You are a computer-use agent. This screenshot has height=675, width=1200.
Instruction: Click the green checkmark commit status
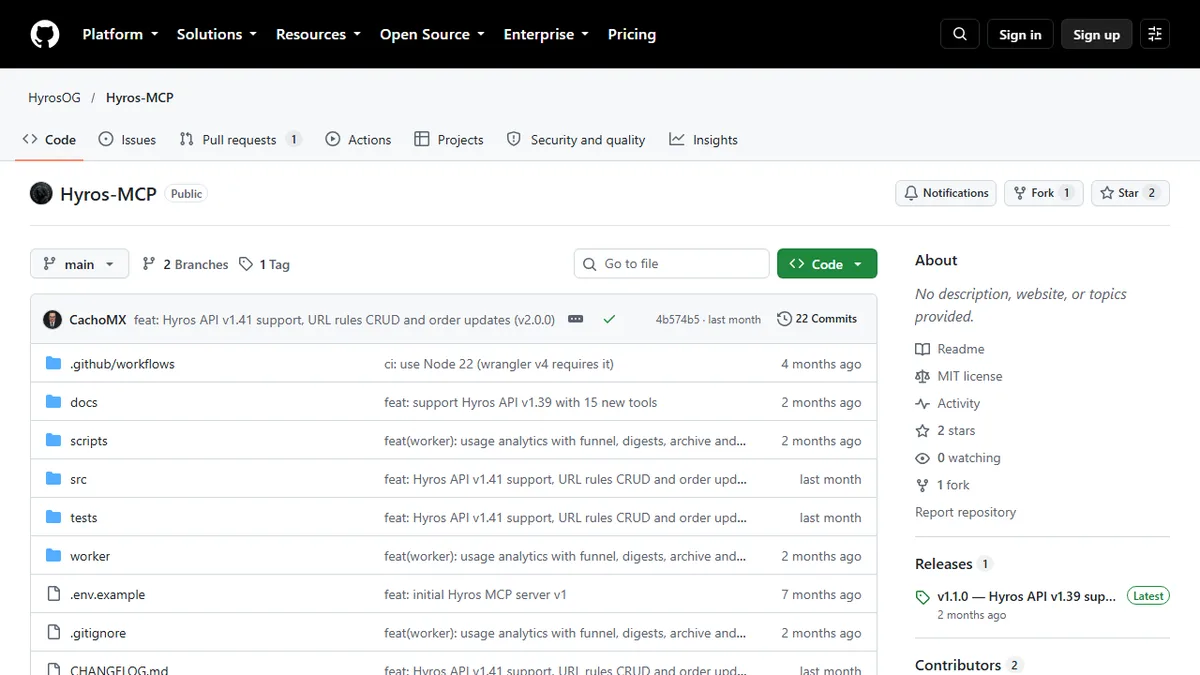[609, 319]
